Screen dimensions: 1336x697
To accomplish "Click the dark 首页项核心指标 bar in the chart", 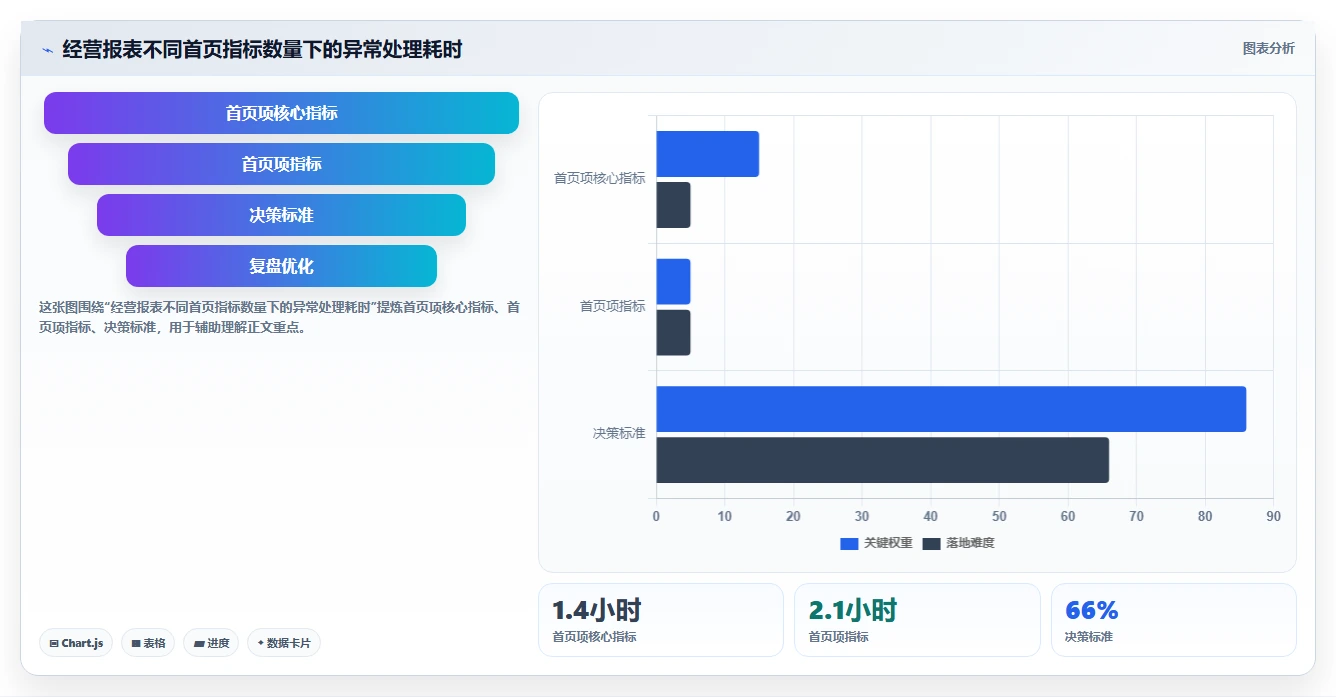I will tap(673, 205).
